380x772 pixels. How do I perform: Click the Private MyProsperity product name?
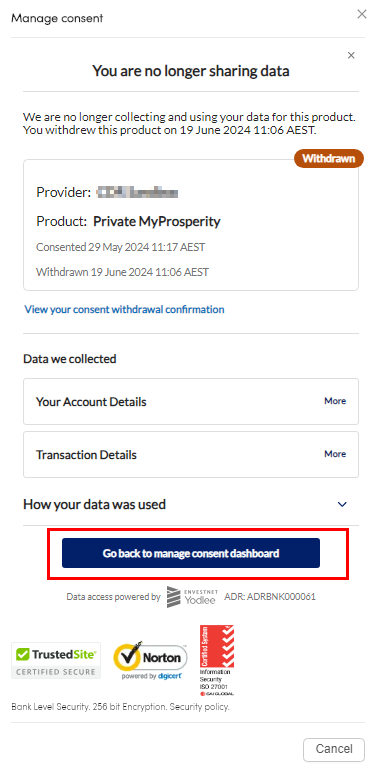[157, 222]
